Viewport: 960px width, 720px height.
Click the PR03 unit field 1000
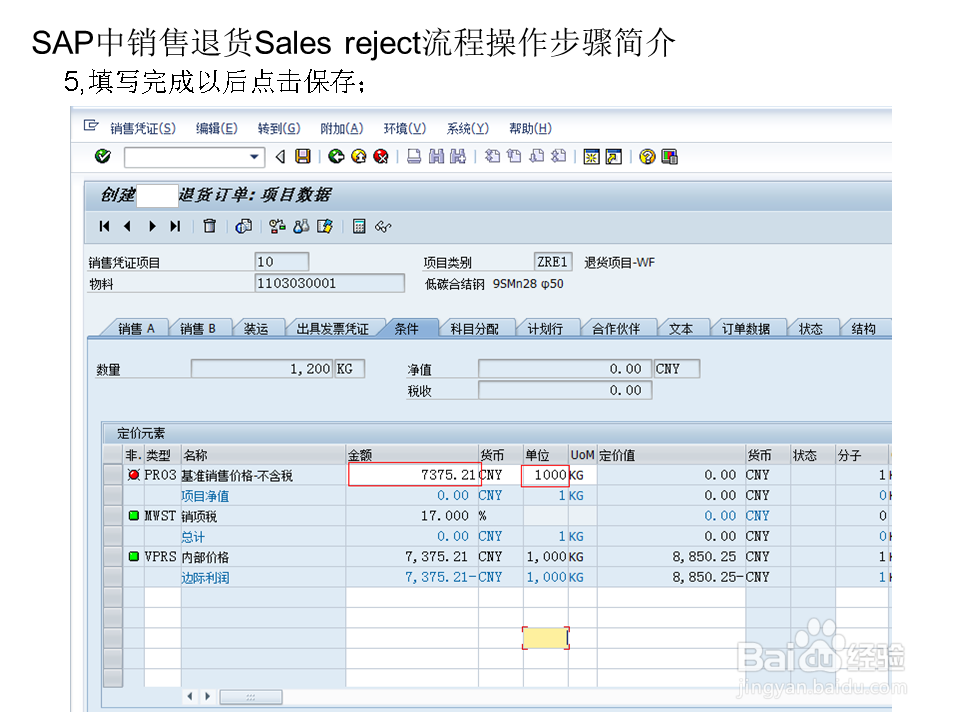(x=545, y=475)
